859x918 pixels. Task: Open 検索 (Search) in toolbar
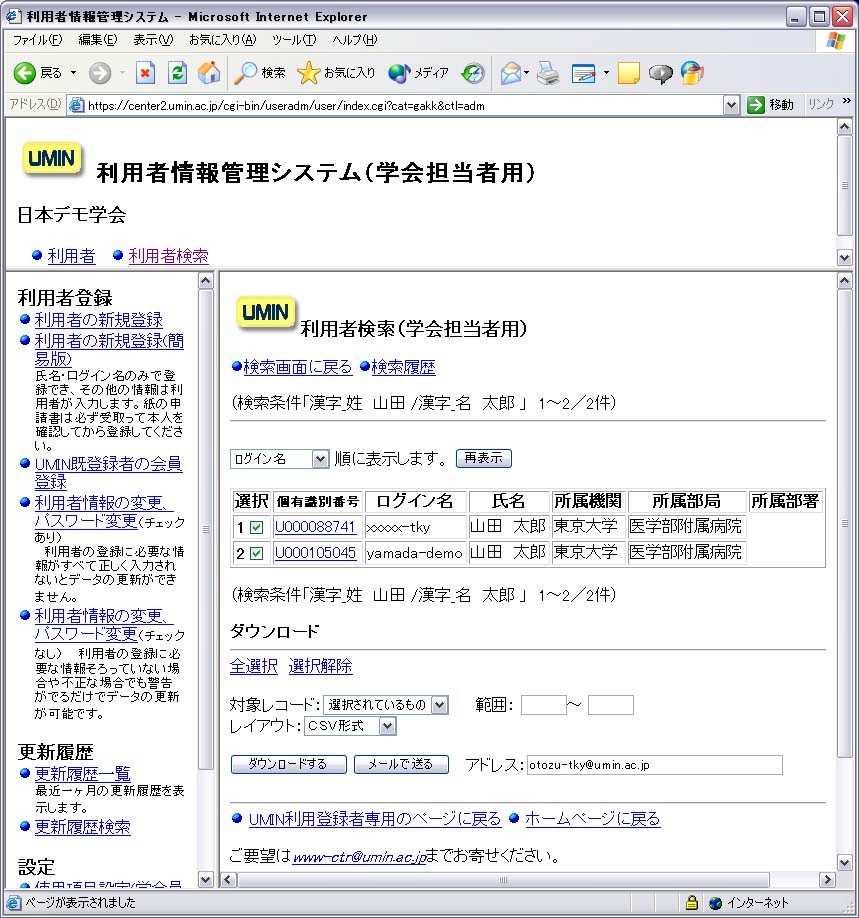coord(260,73)
